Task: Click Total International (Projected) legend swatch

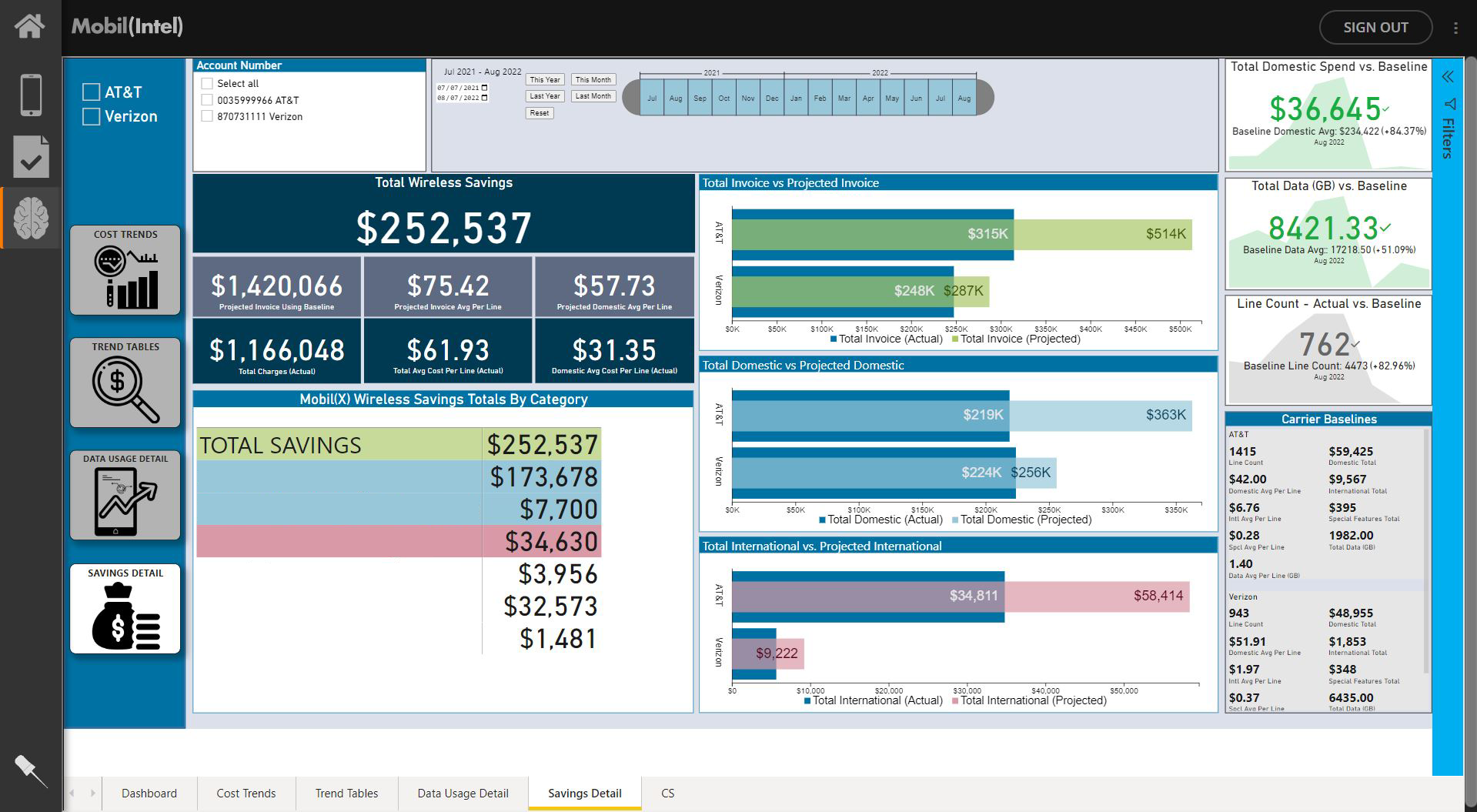Action: [x=955, y=700]
